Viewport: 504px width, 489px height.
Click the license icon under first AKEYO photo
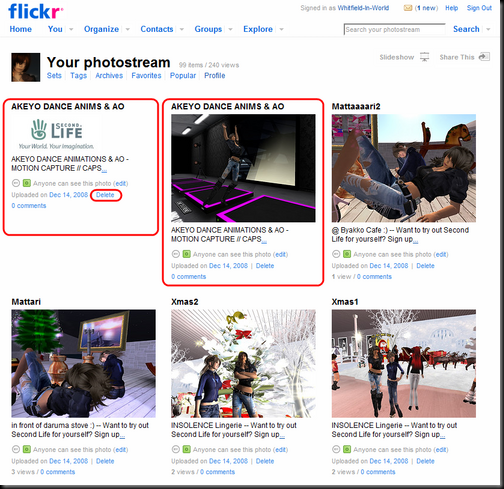coord(16,183)
